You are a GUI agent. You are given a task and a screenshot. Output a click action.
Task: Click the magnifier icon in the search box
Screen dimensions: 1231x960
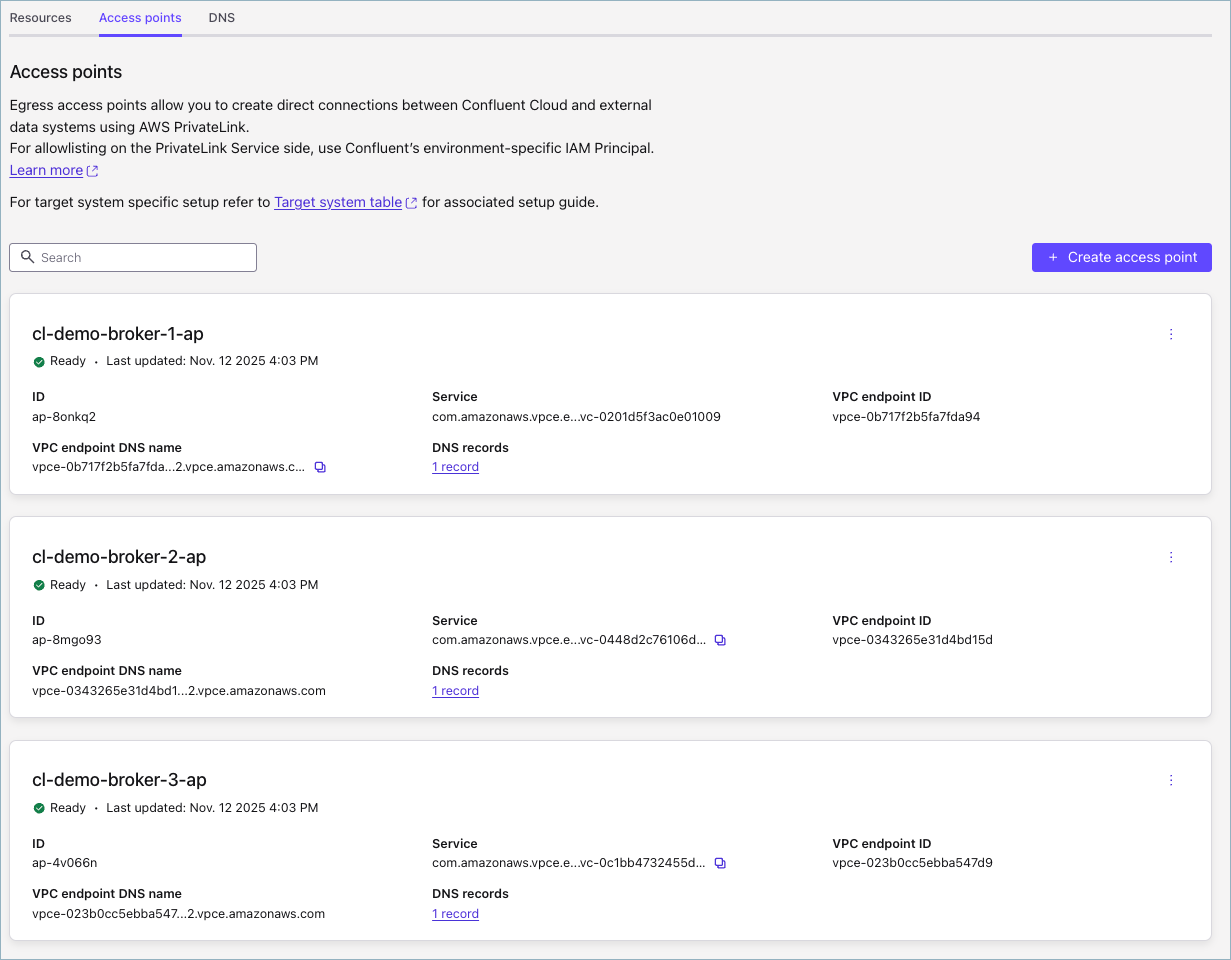pyautogui.click(x=27, y=257)
